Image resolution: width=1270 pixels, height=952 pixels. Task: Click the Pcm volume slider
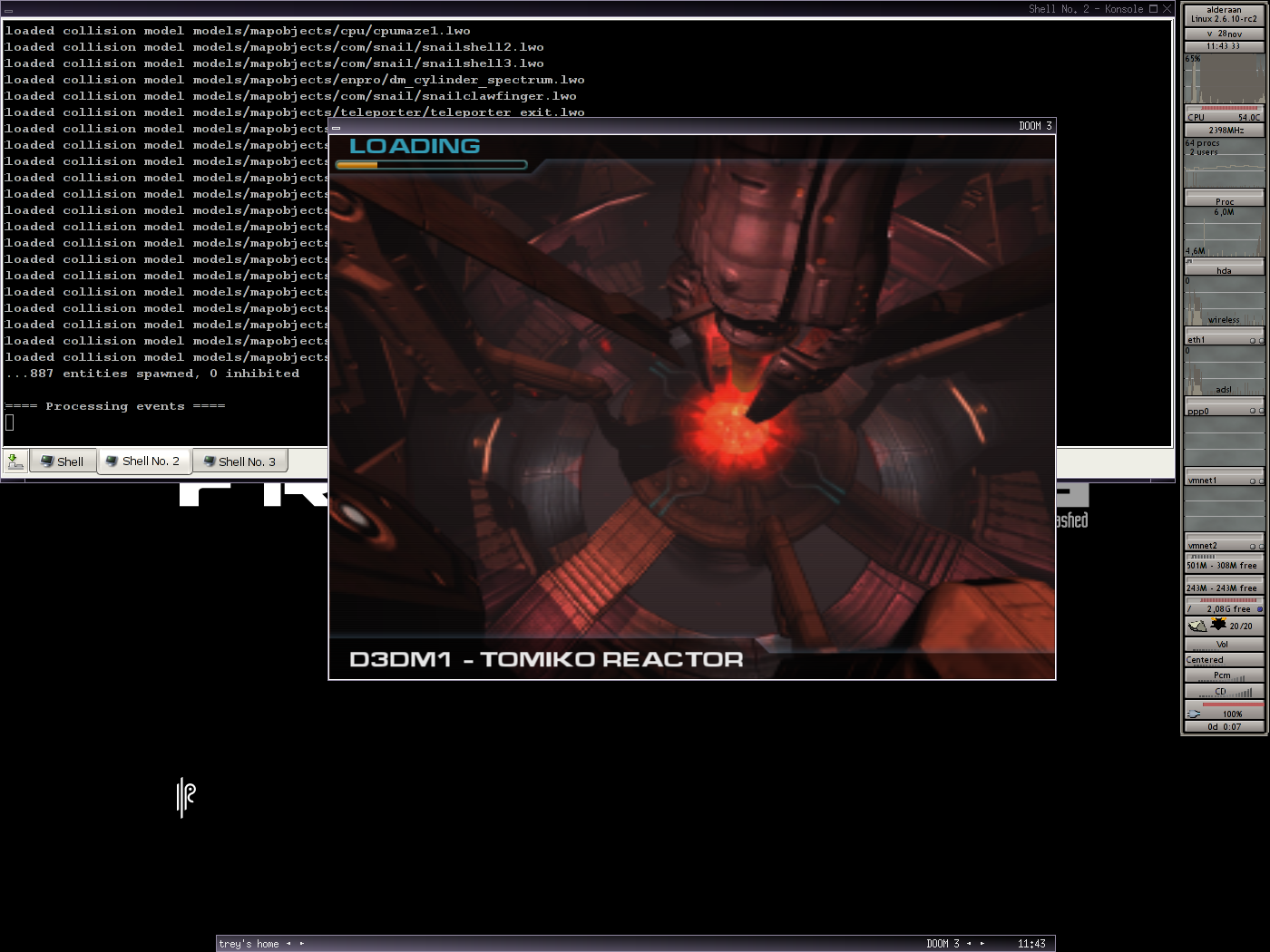tap(1224, 675)
